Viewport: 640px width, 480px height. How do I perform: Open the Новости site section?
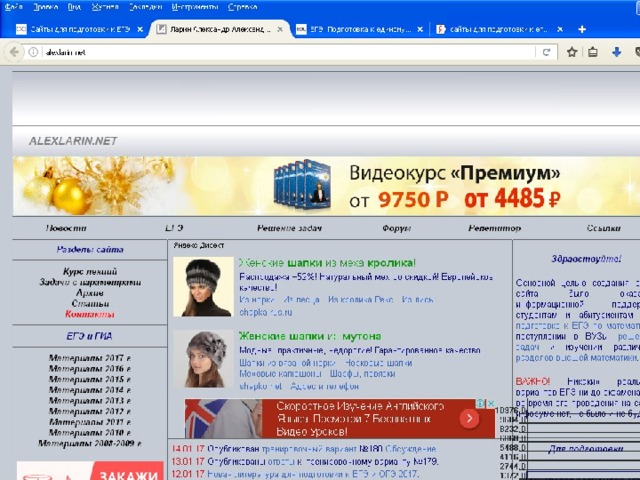click(x=66, y=228)
